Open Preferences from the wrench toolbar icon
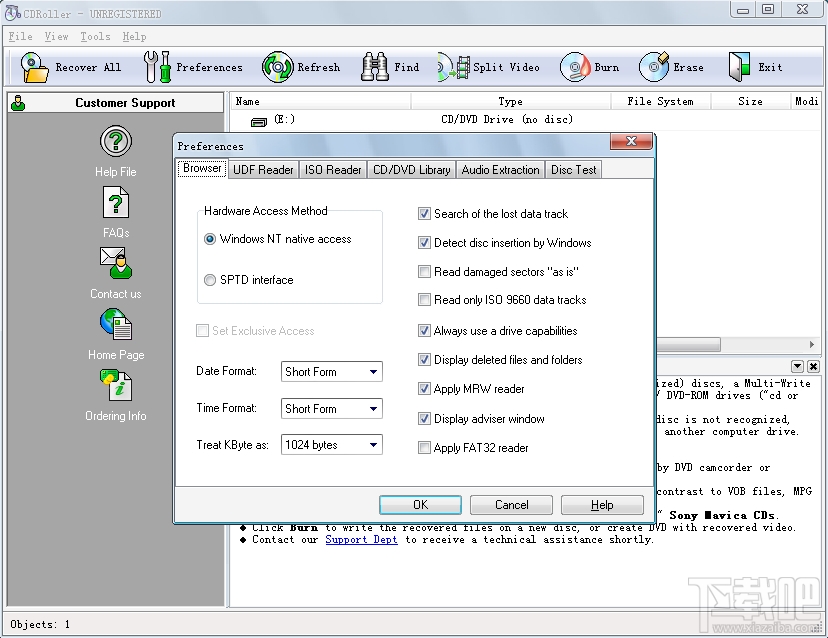Viewport: 828px width, 638px height. [157, 67]
